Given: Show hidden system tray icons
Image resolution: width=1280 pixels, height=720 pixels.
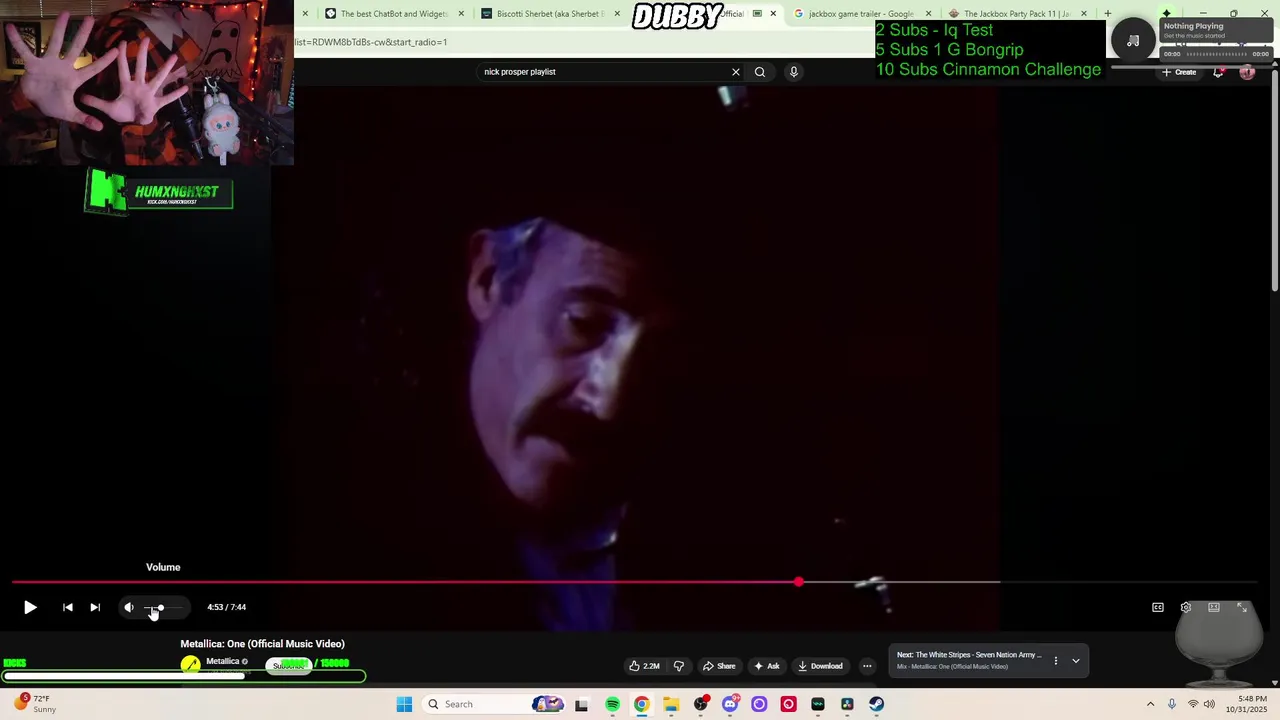Looking at the screenshot, I should [x=1150, y=704].
